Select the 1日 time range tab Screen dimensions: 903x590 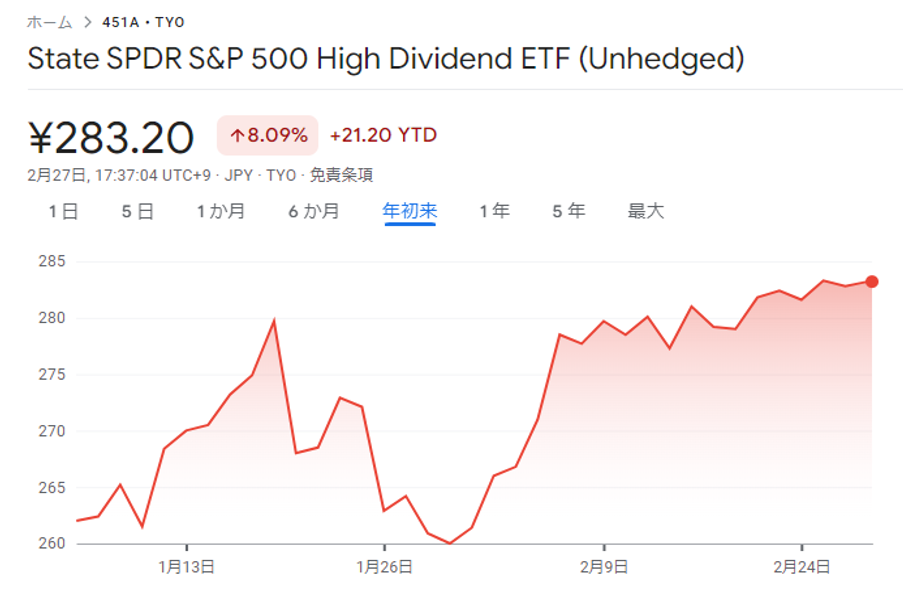pyautogui.click(x=63, y=211)
